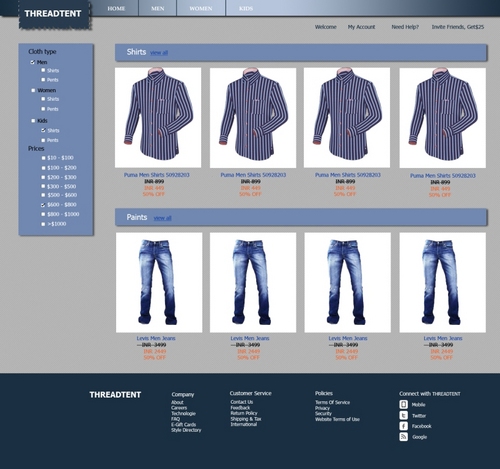Open Invite Friends, Get$25 link
The image size is (500, 469).
coord(458,27)
